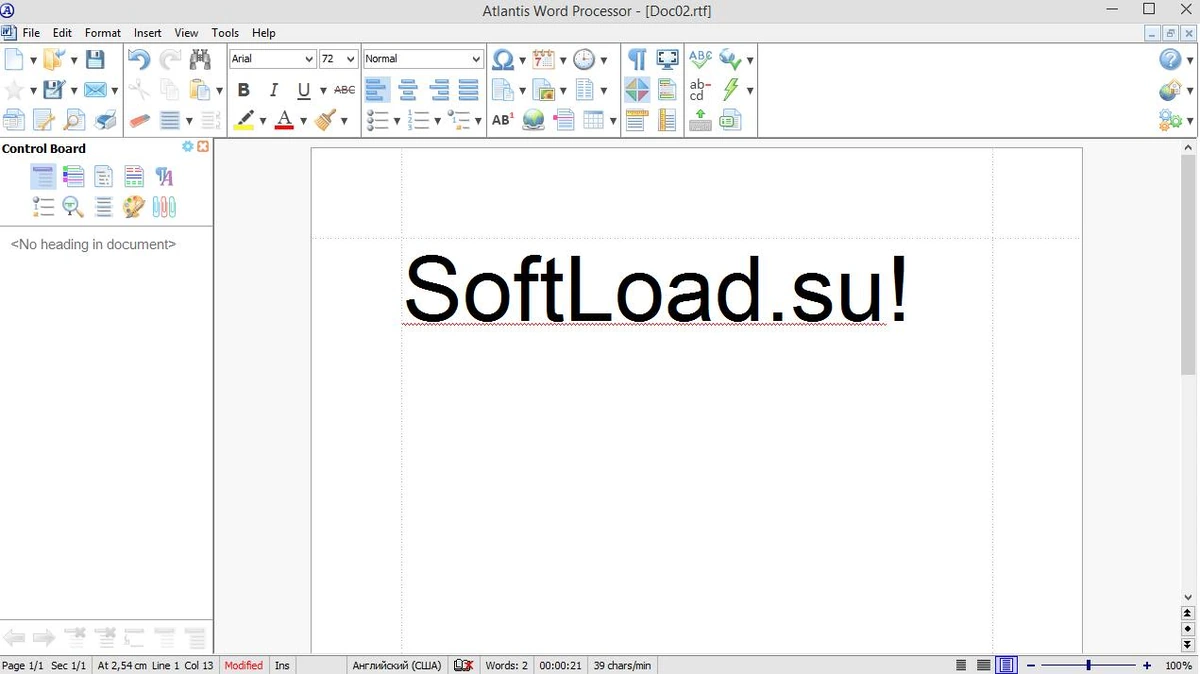Screen dimensions: 1200x674
Task: Expand the Open folder dropdown arrow
Action: 73,60
